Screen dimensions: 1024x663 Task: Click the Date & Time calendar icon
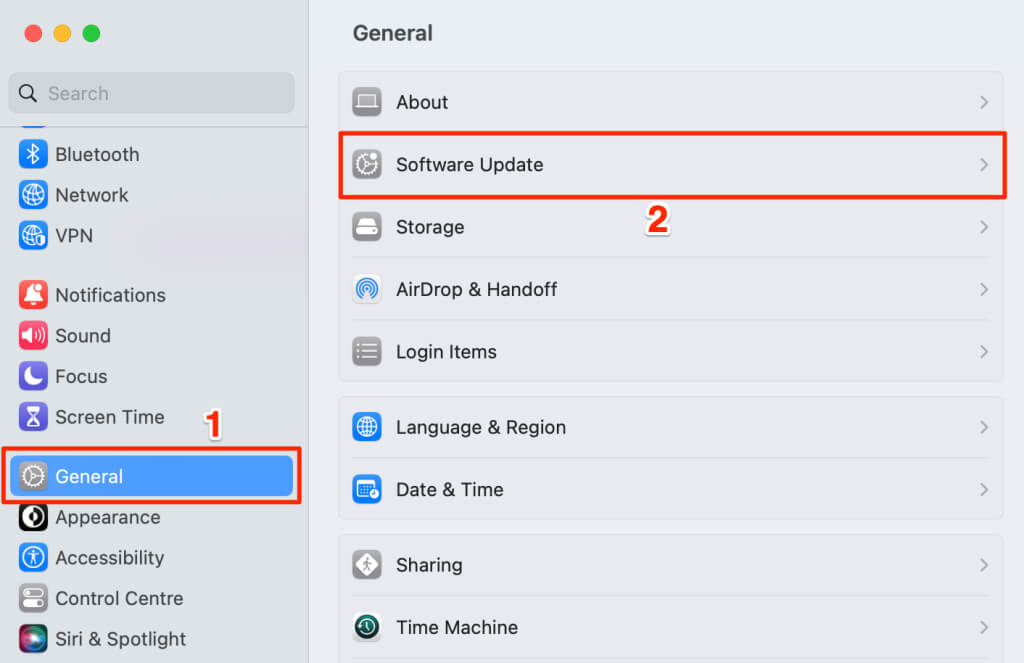pyautogui.click(x=367, y=489)
